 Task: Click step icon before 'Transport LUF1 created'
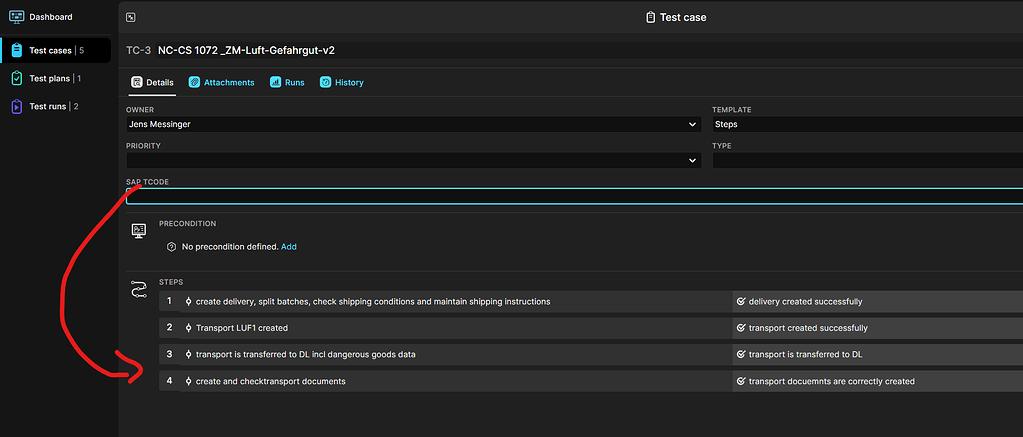[x=189, y=327]
